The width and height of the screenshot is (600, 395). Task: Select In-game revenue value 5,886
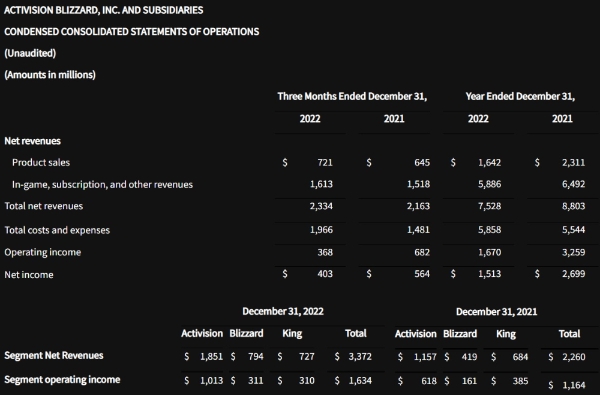489,184
